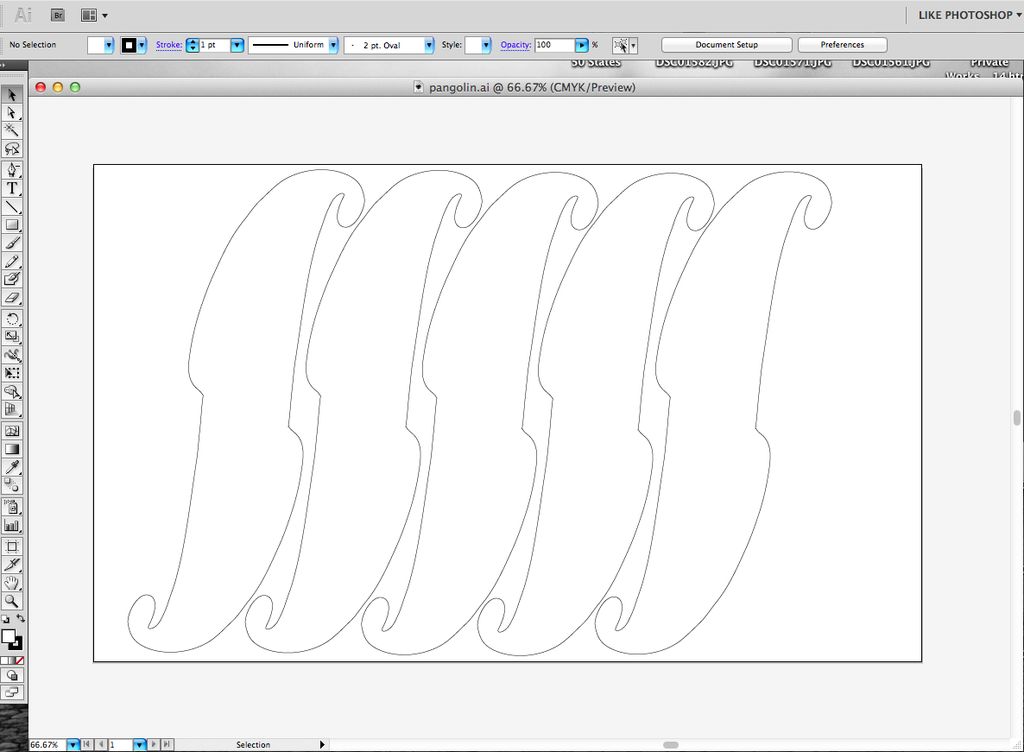
Task: Set the color to None in toolbox
Action: 19,660
